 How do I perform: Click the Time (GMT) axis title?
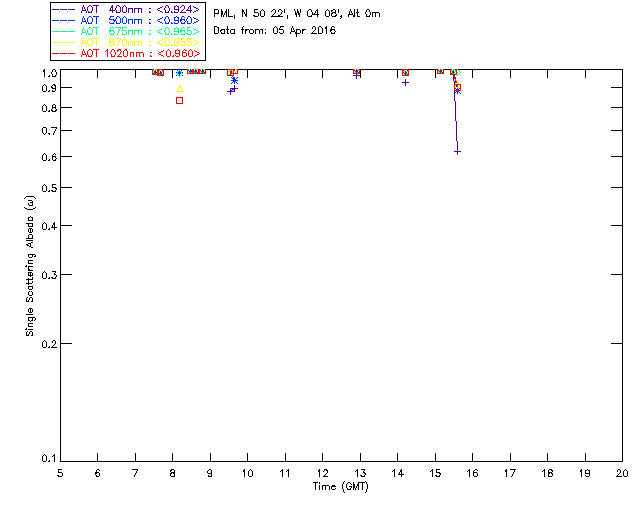[341, 487]
